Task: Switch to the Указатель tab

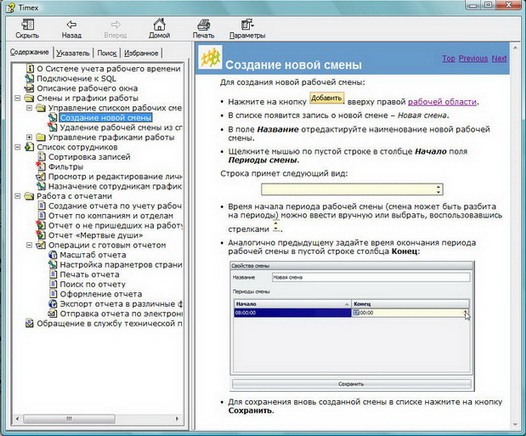Action: point(73,53)
